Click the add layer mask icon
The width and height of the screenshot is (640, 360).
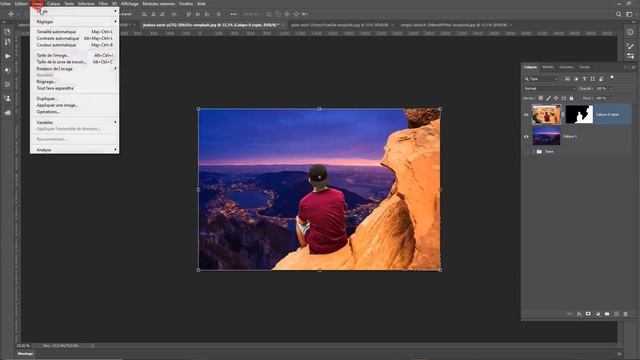click(x=588, y=314)
